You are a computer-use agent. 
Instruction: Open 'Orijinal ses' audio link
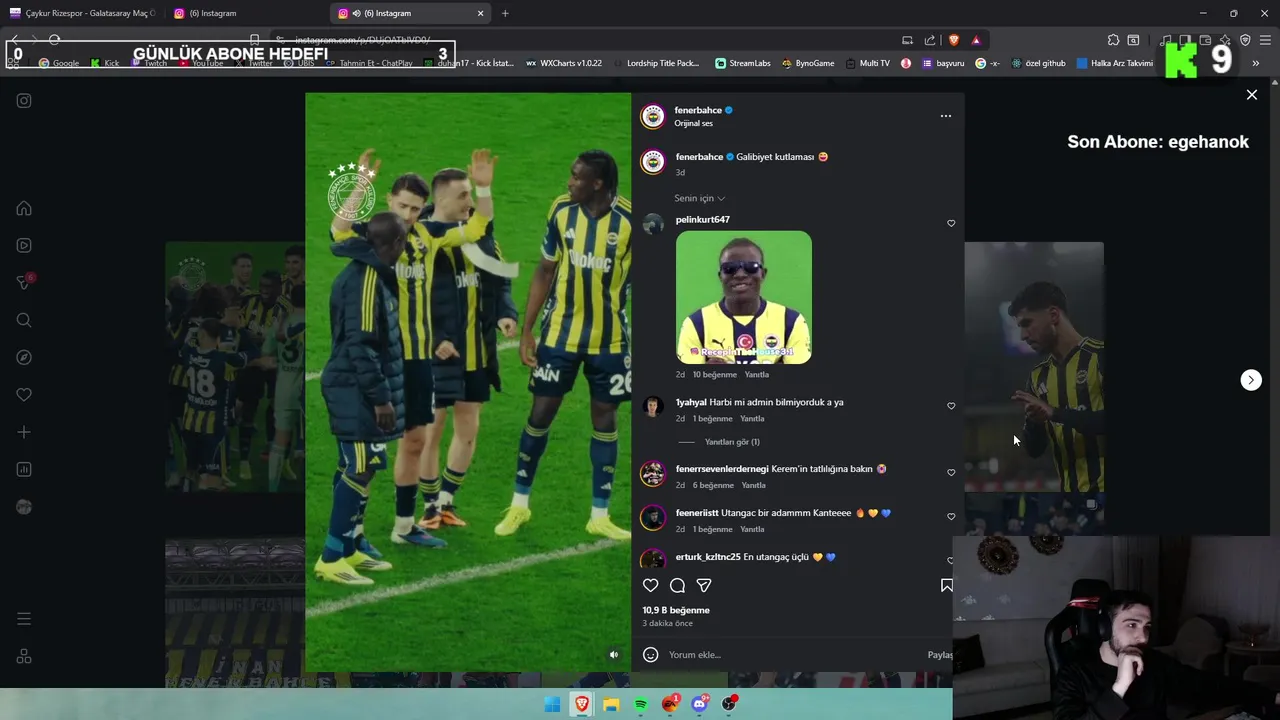[693, 124]
